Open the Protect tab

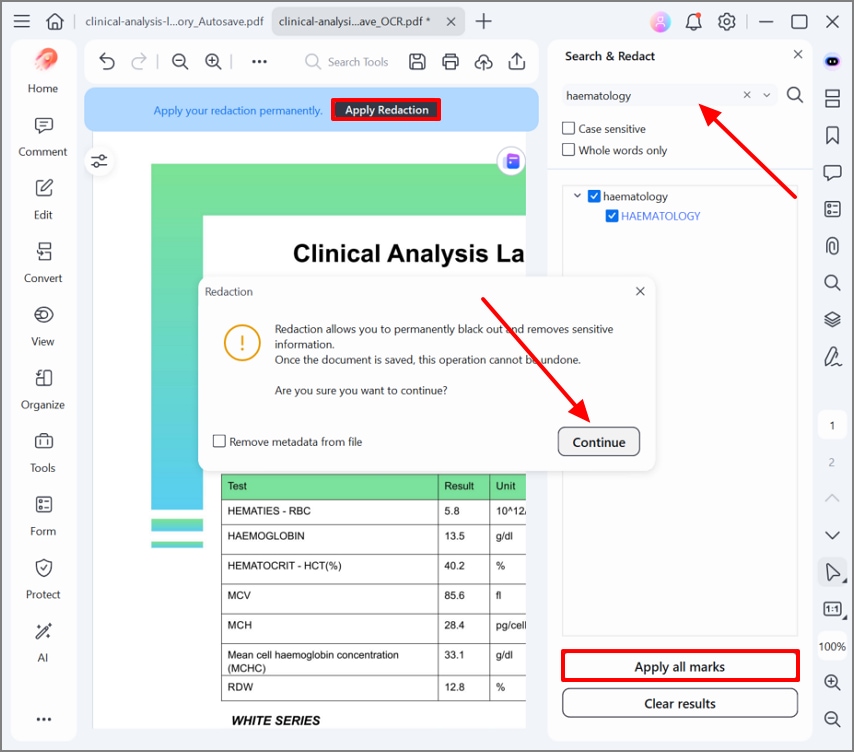tap(43, 579)
